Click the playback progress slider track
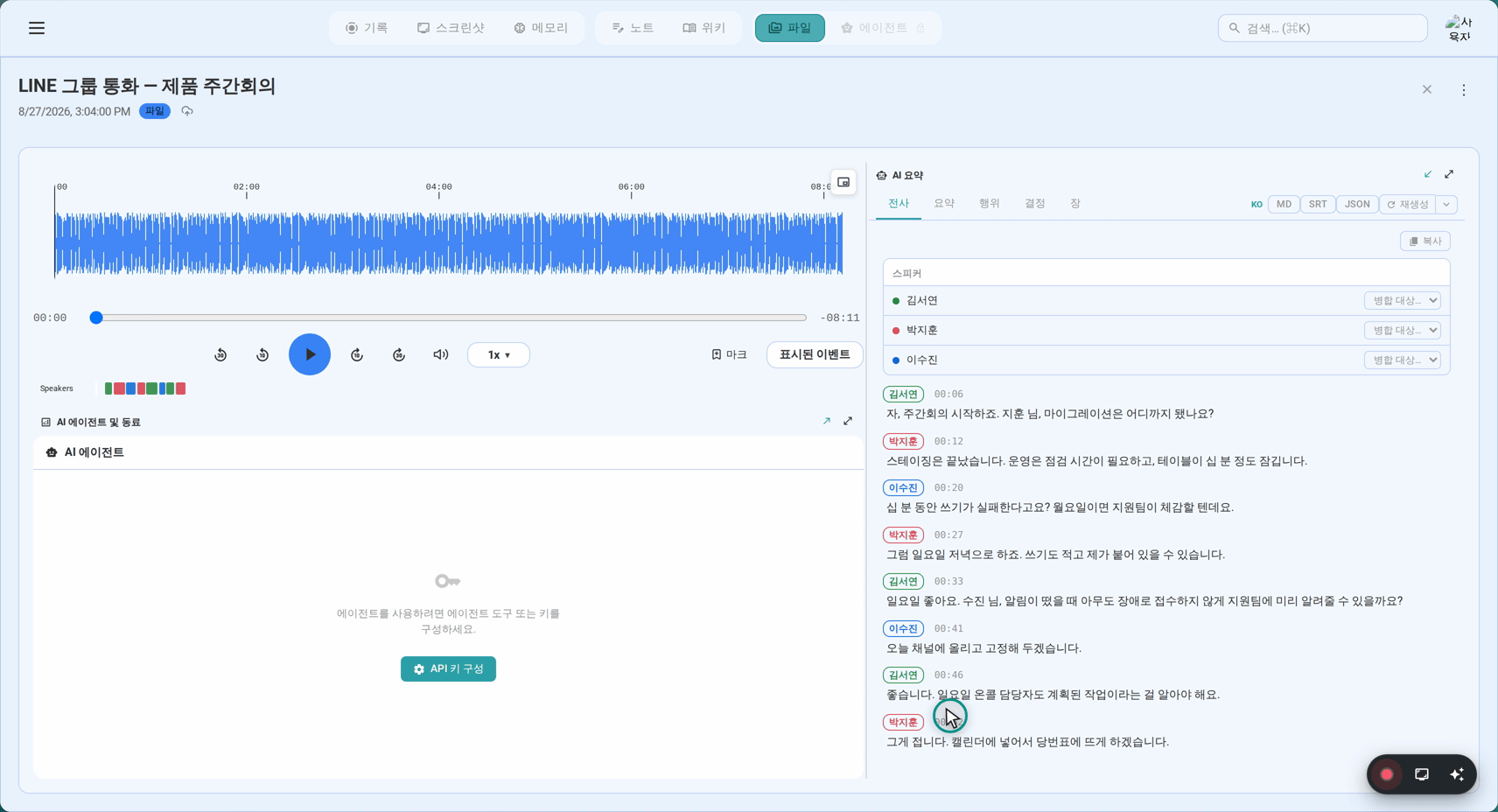This screenshot has height=812, width=1498. tap(448, 318)
